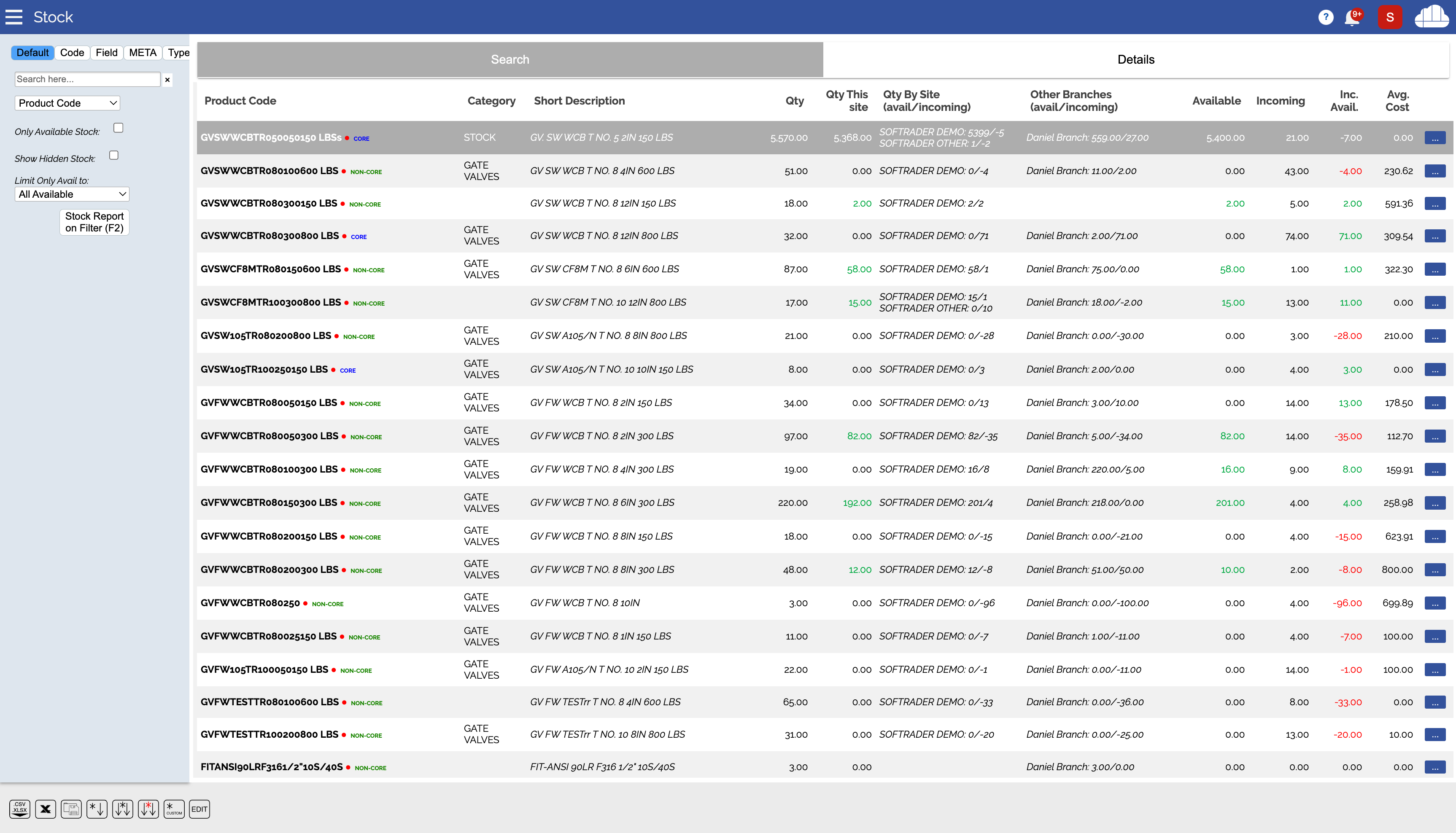Open row menu for GVSWWCBTR080100600 LBS
Image resolution: width=1456 pixels, height=833 pixels.
pos(1435,171)
